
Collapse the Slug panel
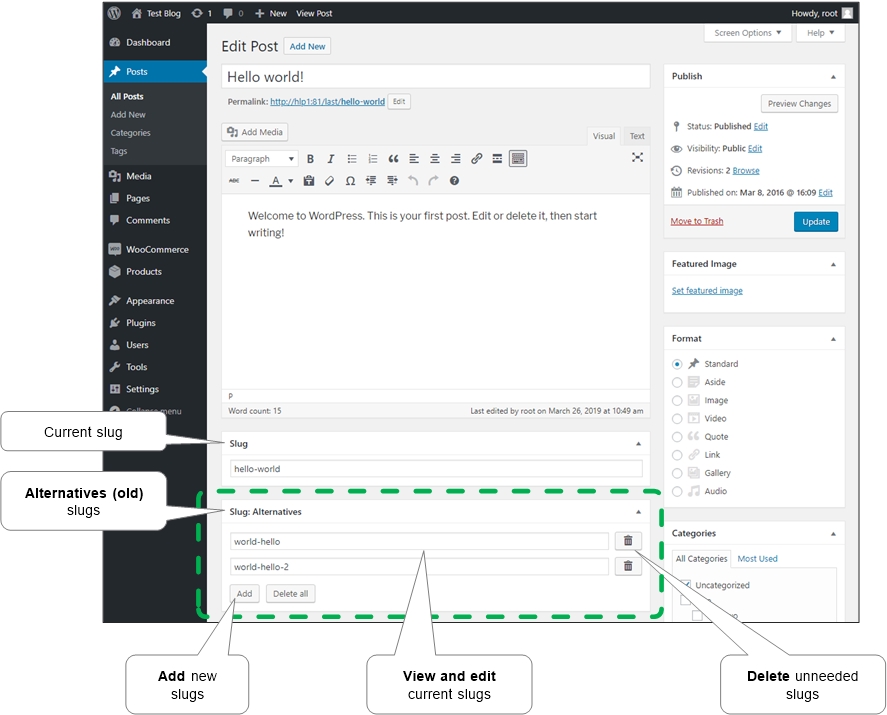click(x=639, y=444)
